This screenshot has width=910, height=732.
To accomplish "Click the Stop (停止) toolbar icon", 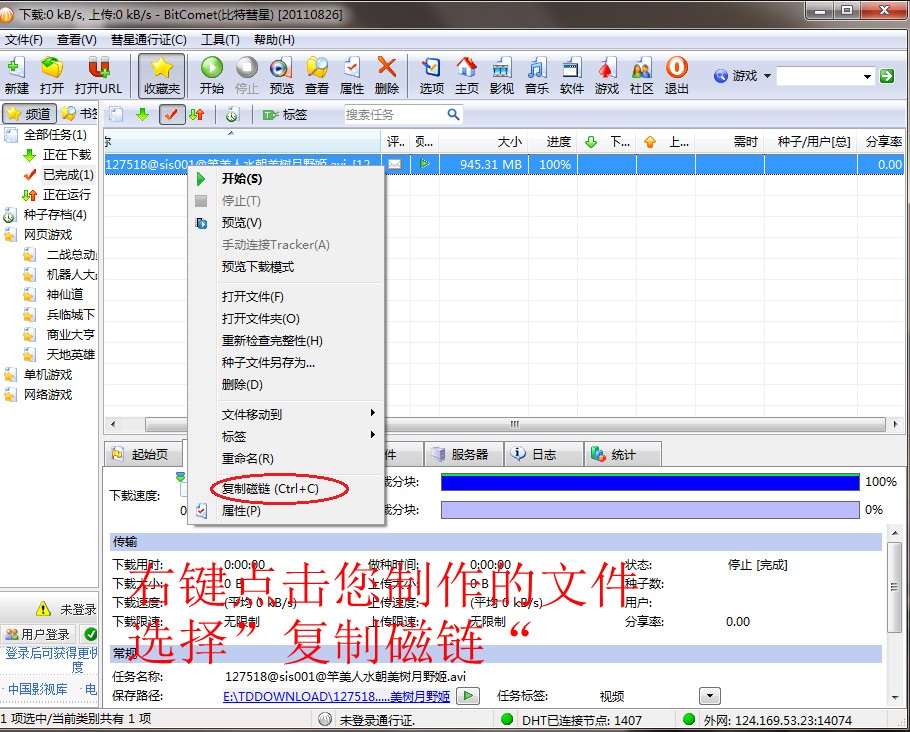I will (x=247, y=75).
